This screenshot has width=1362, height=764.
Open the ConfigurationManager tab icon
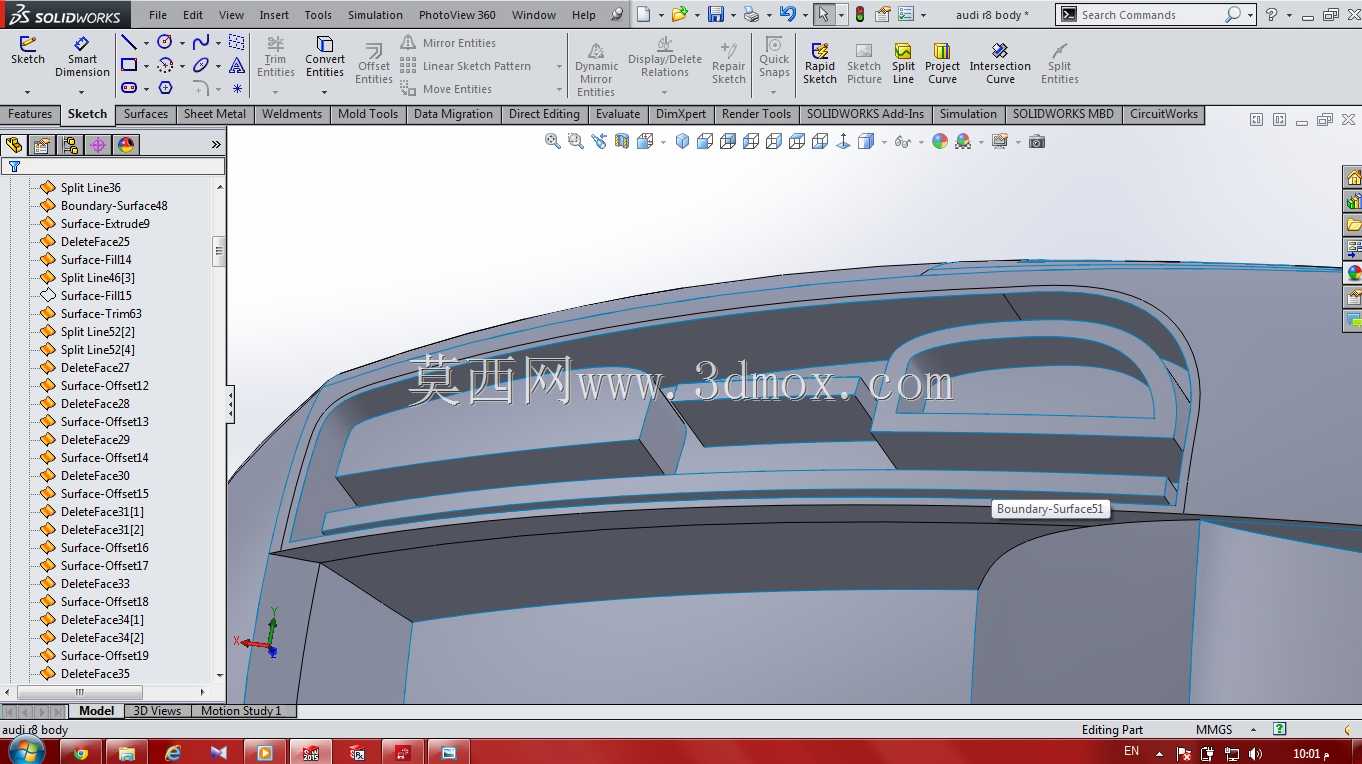70,145
